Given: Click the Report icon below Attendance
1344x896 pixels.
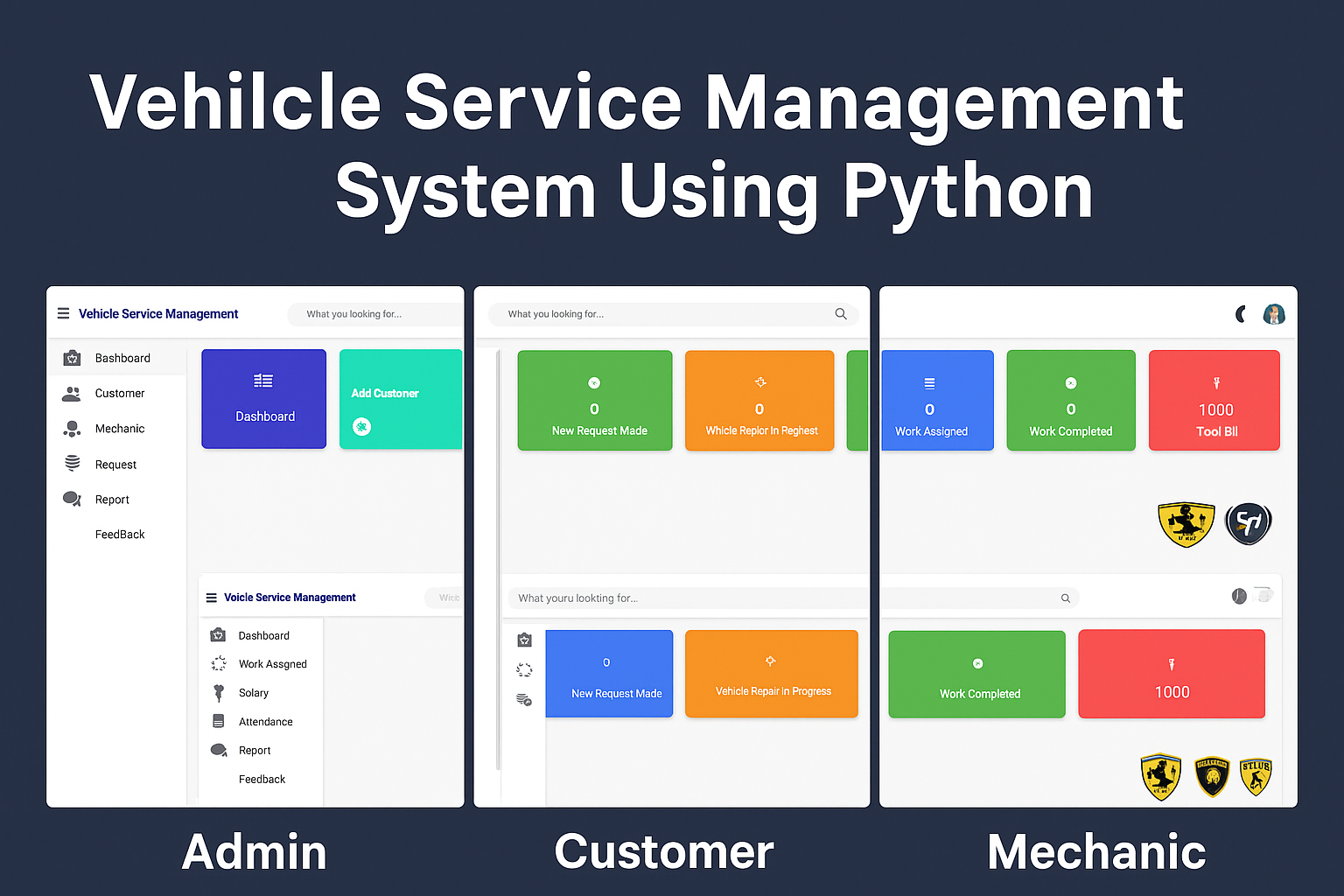Looking at the screenshot, I should [219, 750].
